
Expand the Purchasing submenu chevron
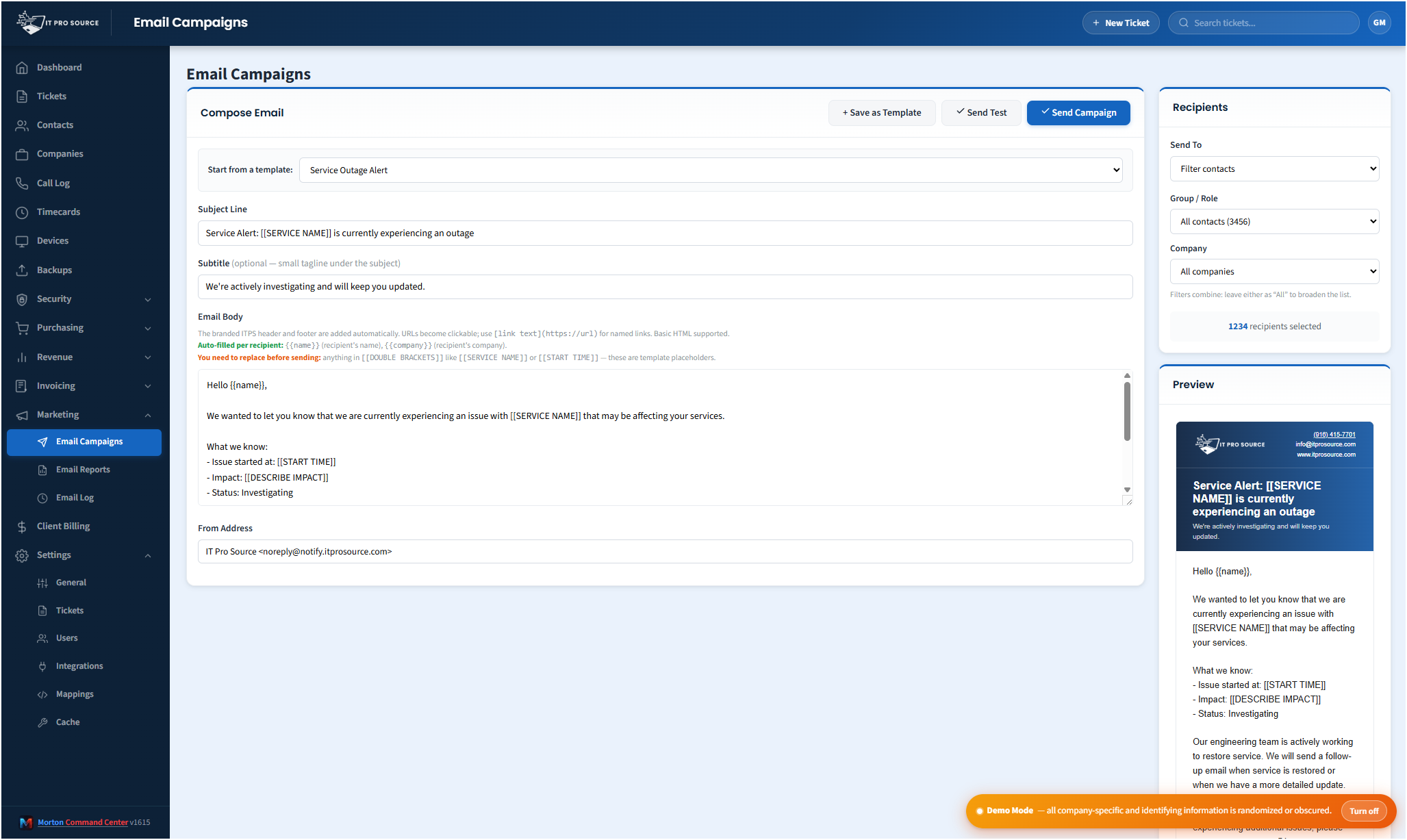[148, 329]
